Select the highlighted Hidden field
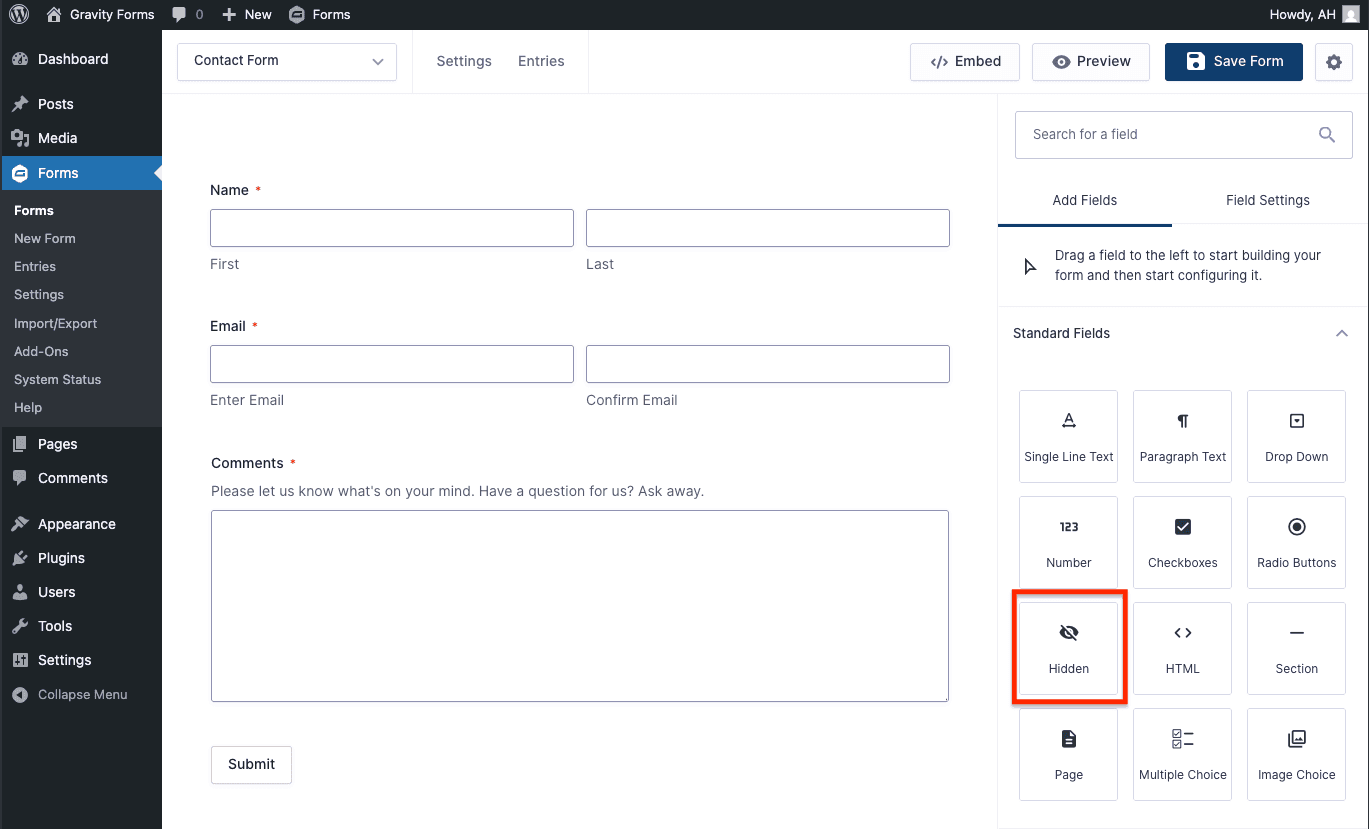The image size is (1369, 829). click(x=1068, y=648)
